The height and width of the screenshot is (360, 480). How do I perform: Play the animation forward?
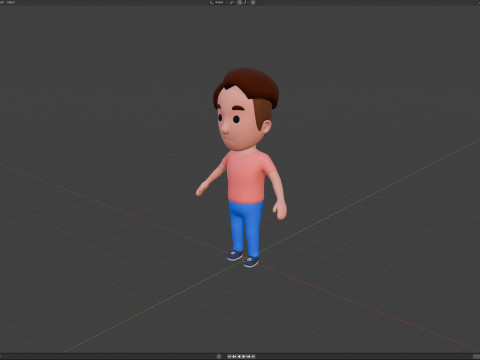tap(244, 357)
